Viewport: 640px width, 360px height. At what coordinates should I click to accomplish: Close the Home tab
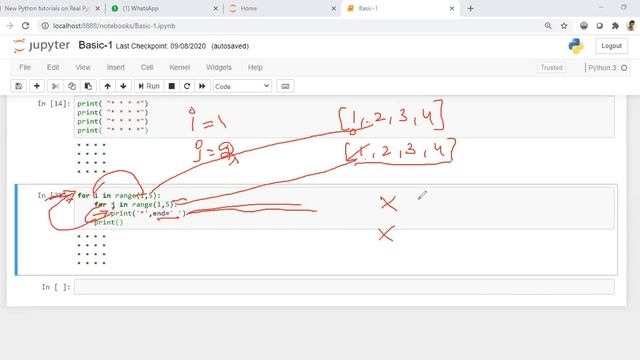coord(333,9)
